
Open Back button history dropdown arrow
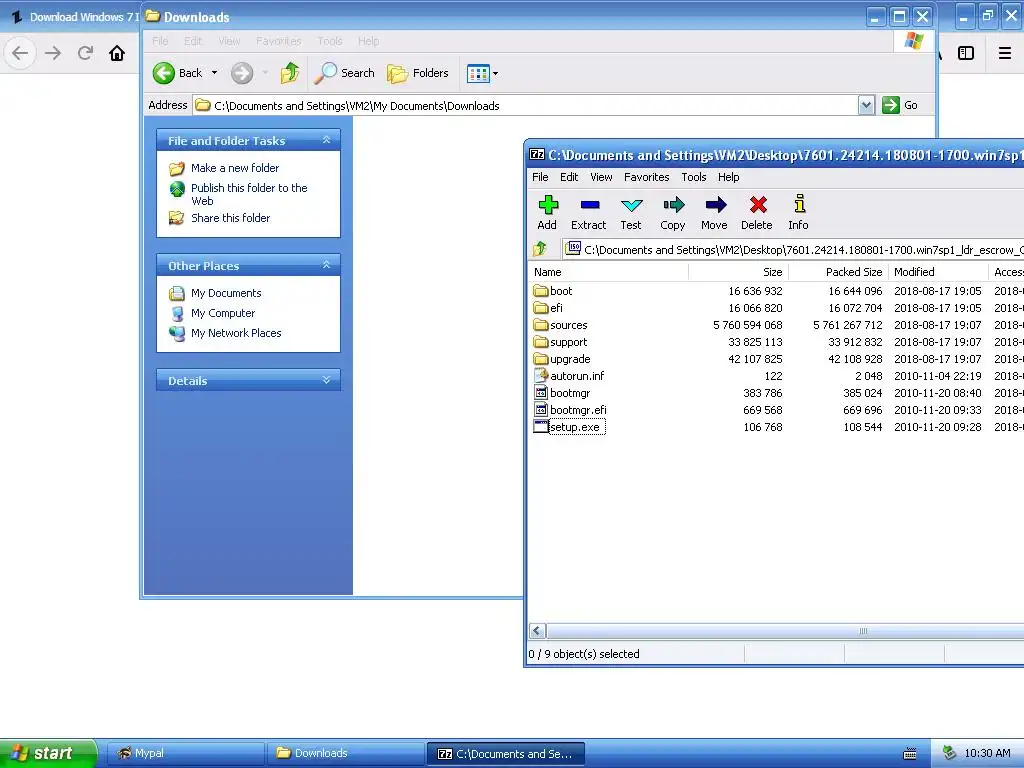coord(214,73)
